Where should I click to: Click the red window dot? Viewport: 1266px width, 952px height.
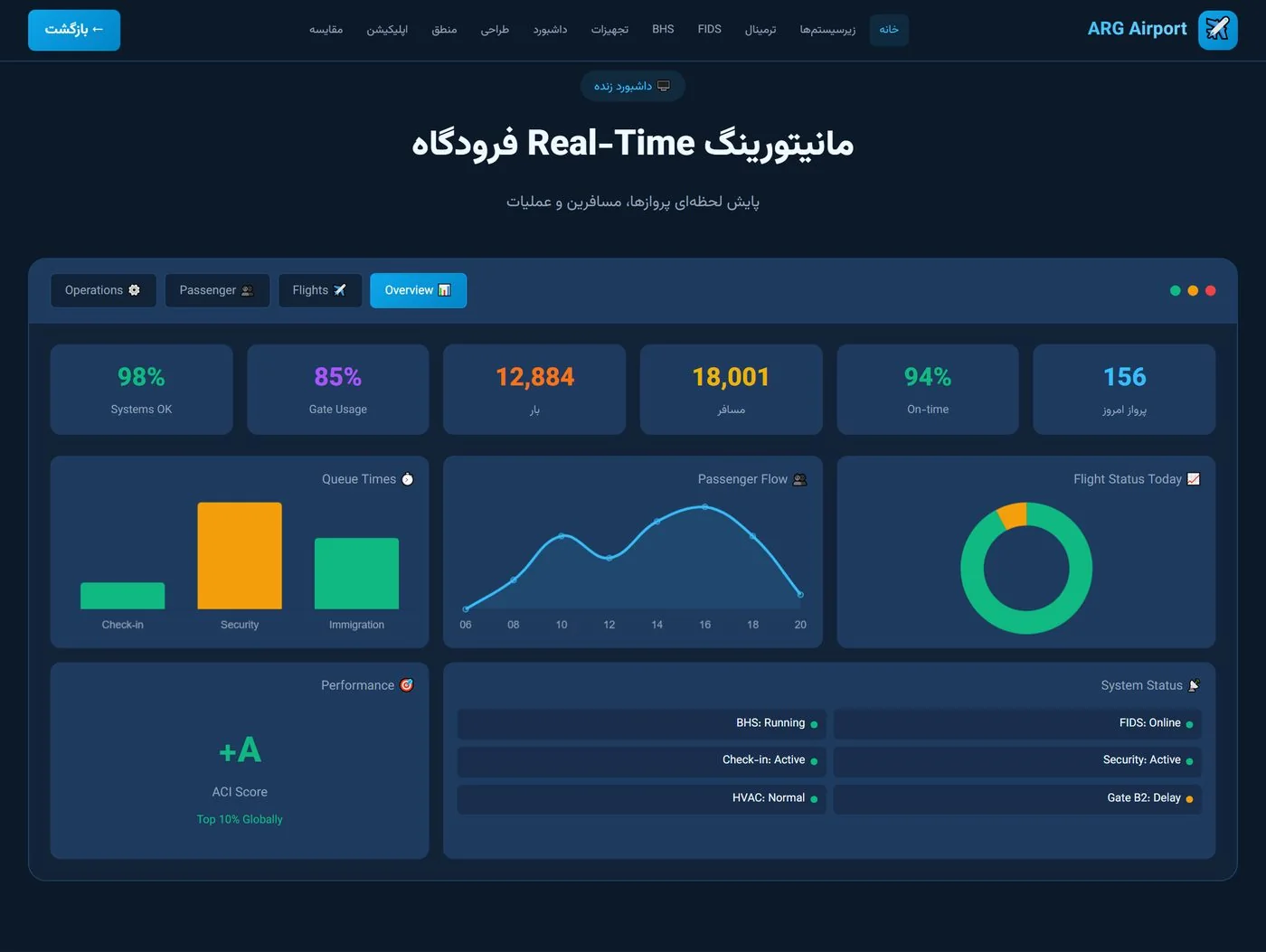1211,290
